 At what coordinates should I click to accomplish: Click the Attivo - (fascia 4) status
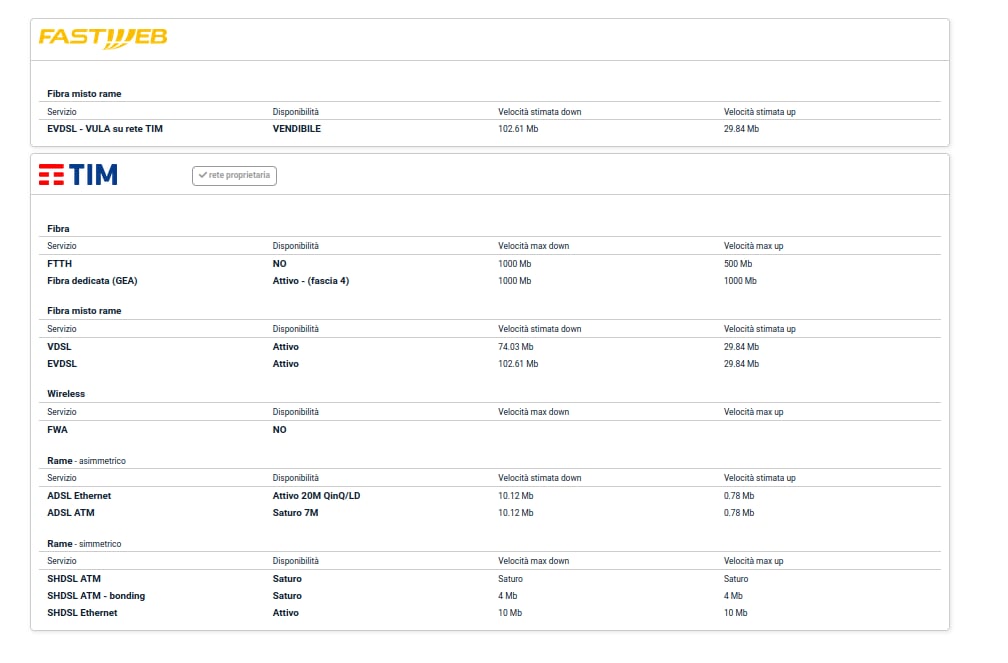tap(311, 281)
